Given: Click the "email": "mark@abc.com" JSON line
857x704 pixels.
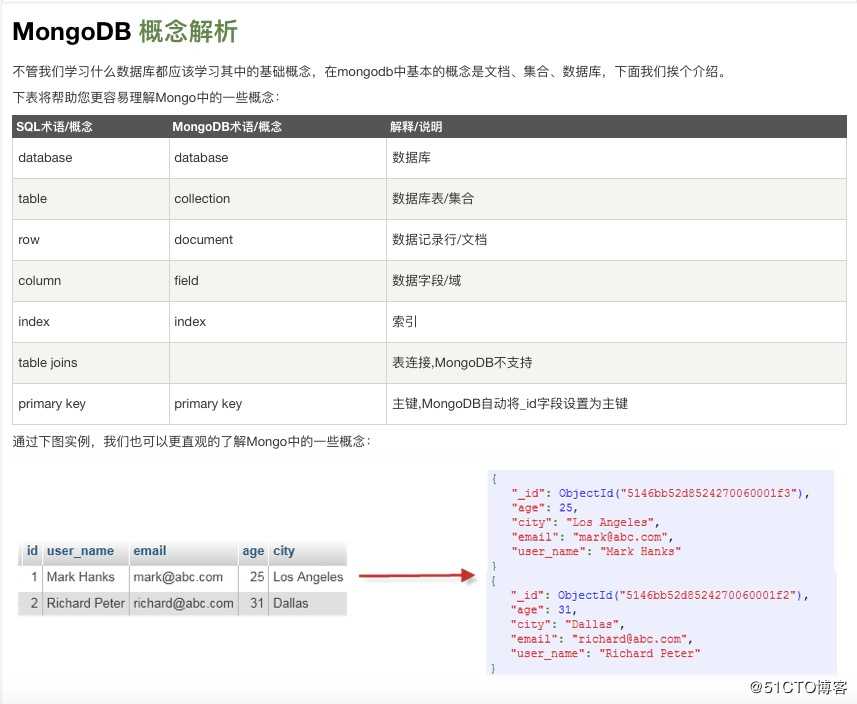Looking at the screenshot, I should click(592, 537).
